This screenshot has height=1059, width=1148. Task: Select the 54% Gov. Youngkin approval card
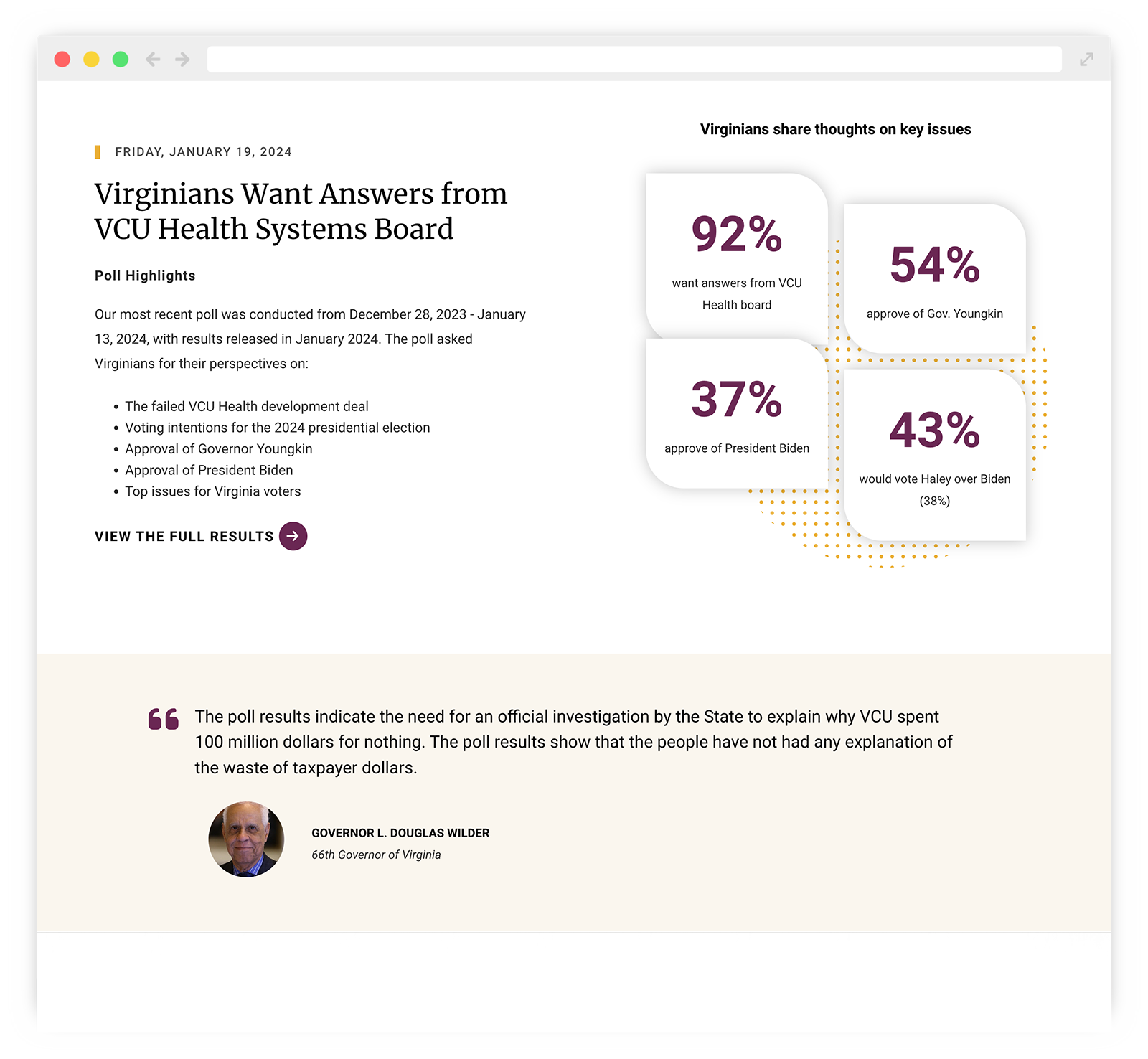[x=934, y=280]
